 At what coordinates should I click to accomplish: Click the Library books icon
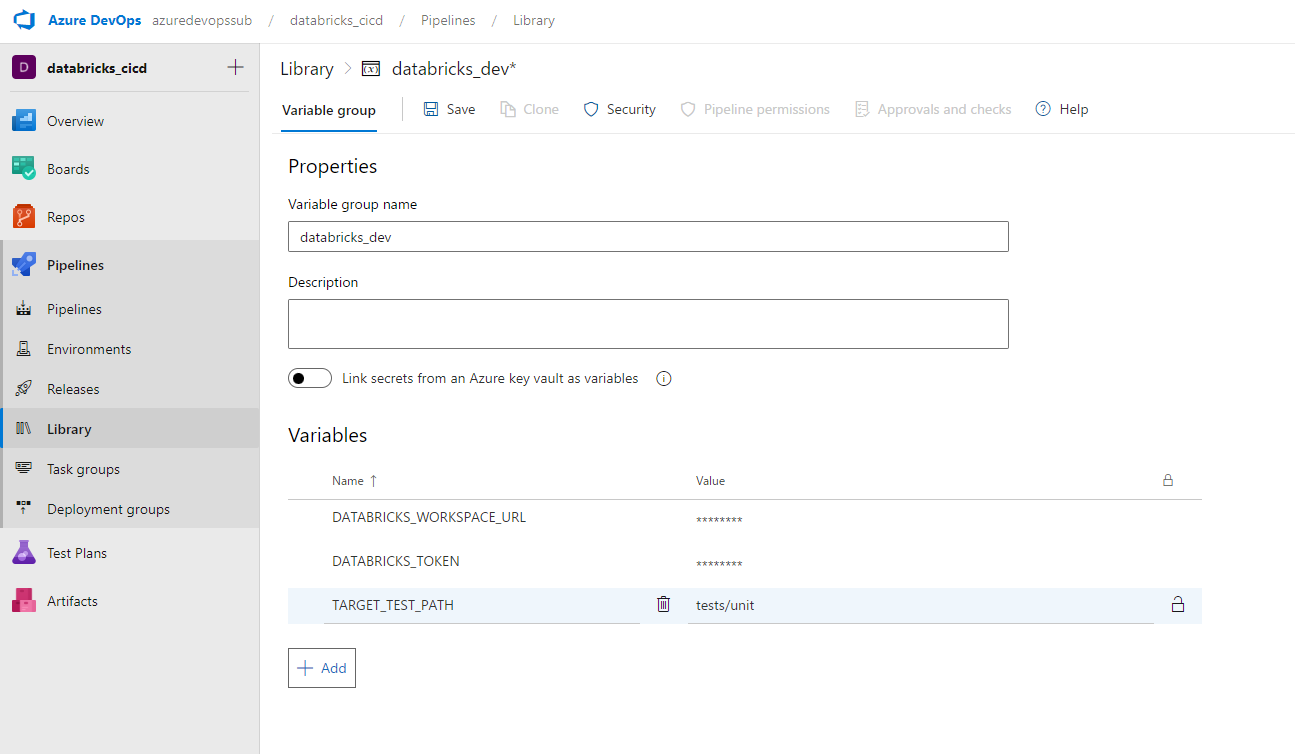(x=25, y=429)
